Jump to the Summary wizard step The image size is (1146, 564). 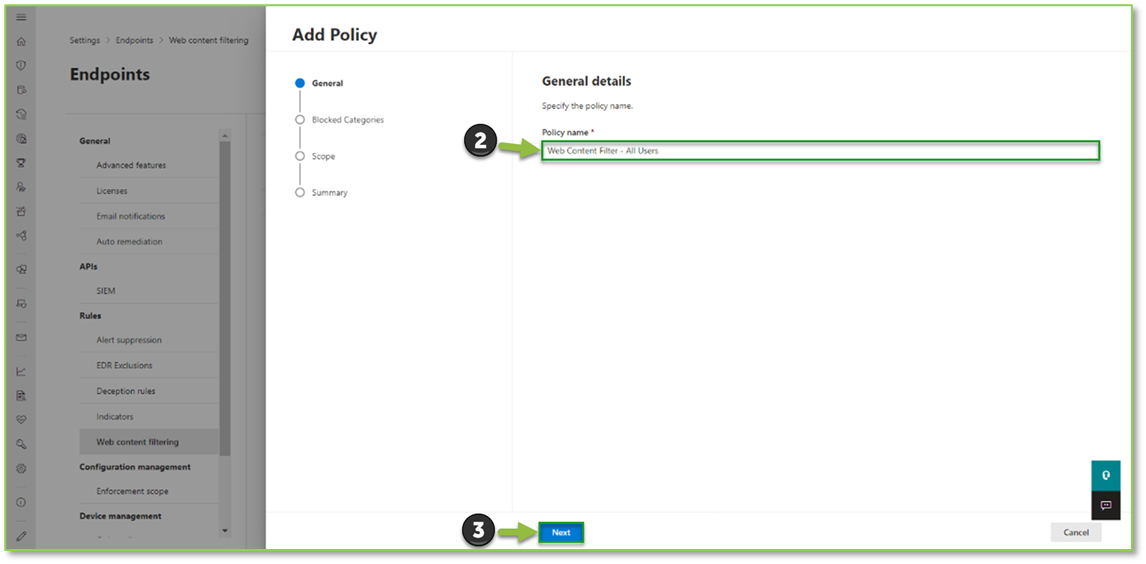[329, 193]
